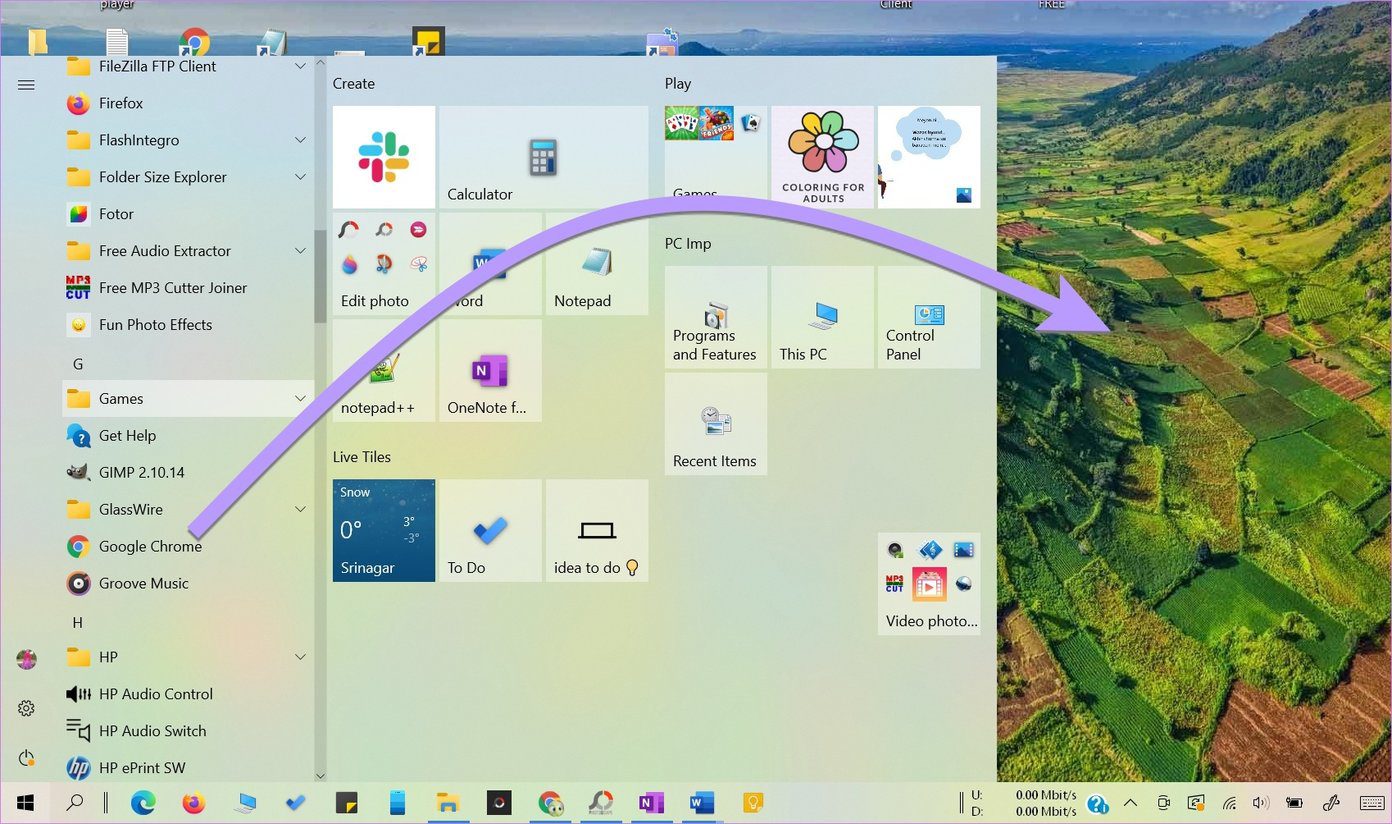Image resolution: width=1392 pixels, height=824 pixels.
Task: Open Sticky Notes from taskbar
Action: pyautogui.click(x=347, y=803)
